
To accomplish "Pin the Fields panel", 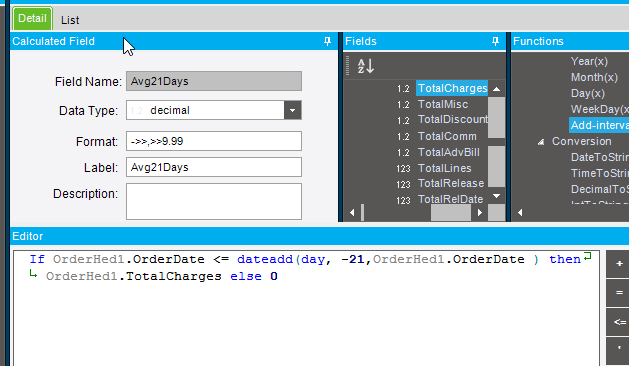I will 495,41.
